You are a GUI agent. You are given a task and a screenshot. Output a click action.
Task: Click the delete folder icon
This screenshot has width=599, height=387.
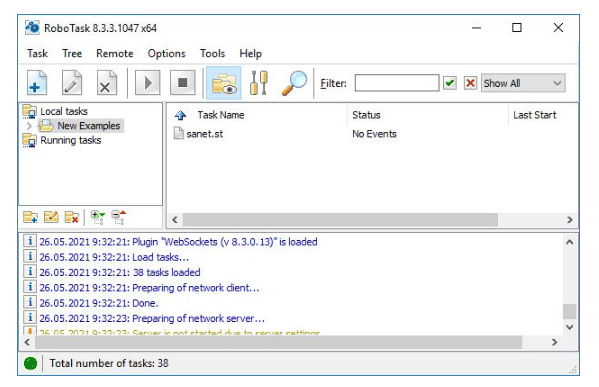coord(71,217)
